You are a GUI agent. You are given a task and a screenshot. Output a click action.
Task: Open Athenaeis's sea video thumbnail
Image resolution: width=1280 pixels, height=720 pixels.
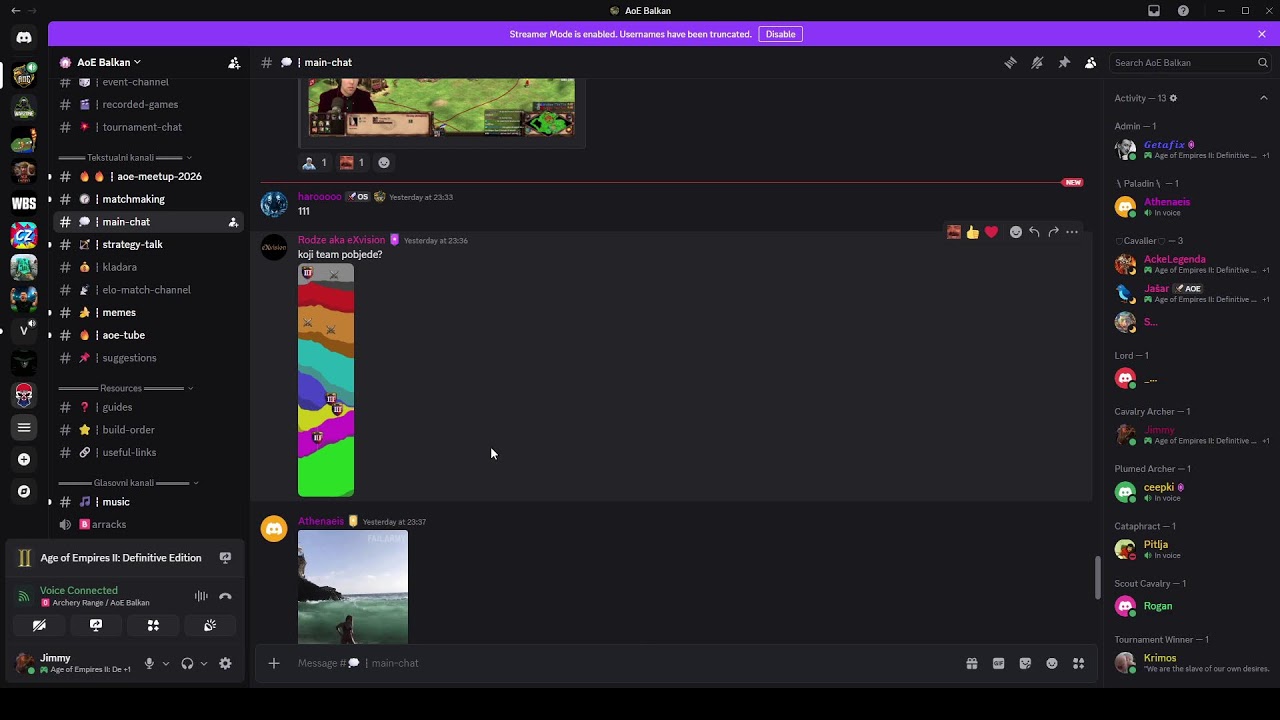click(353, 587)
